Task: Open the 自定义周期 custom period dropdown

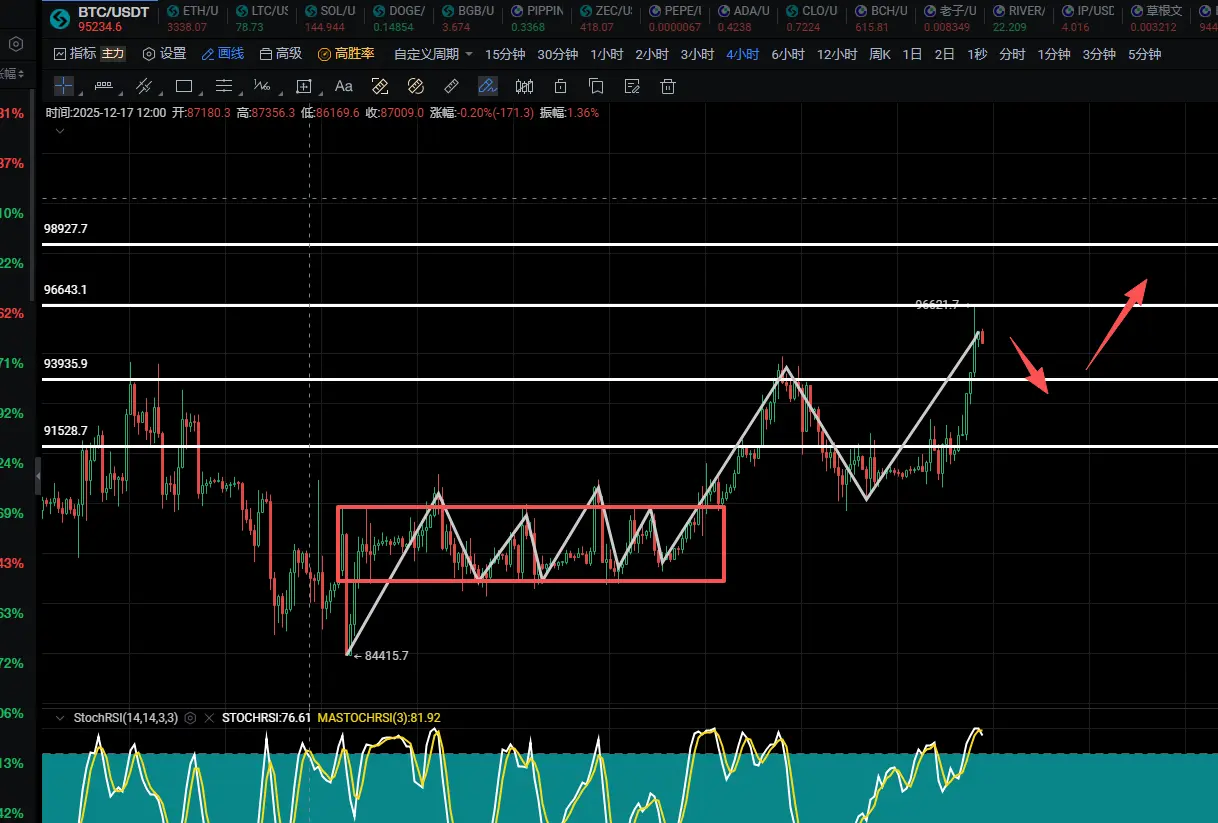Action: point(433,54)
